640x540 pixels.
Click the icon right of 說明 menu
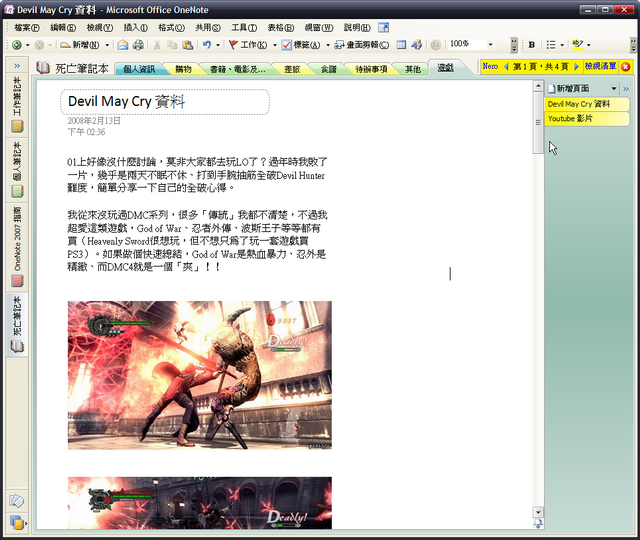pos(383,27)
